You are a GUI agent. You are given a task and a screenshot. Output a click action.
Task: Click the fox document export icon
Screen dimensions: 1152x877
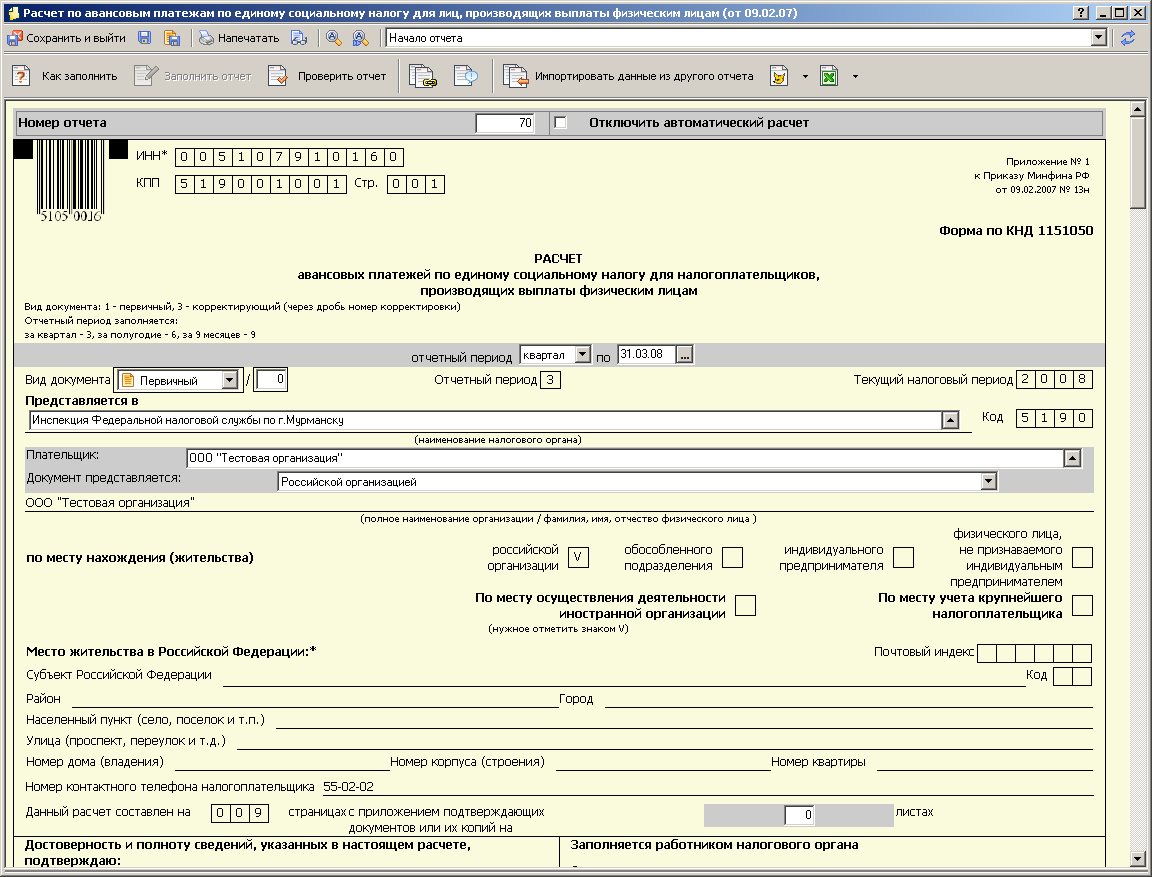[779, 76]
